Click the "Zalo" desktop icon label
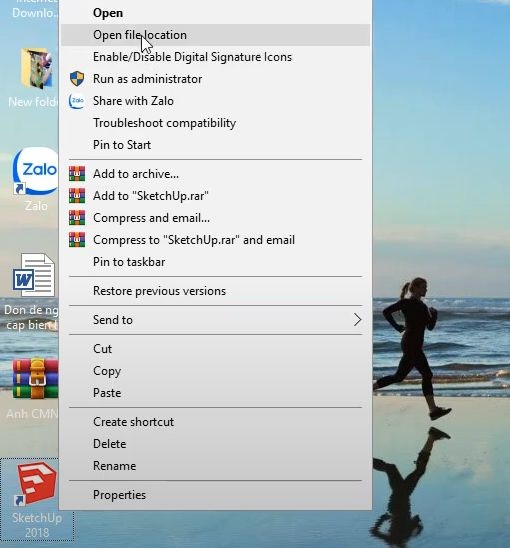 pos(36,206)
